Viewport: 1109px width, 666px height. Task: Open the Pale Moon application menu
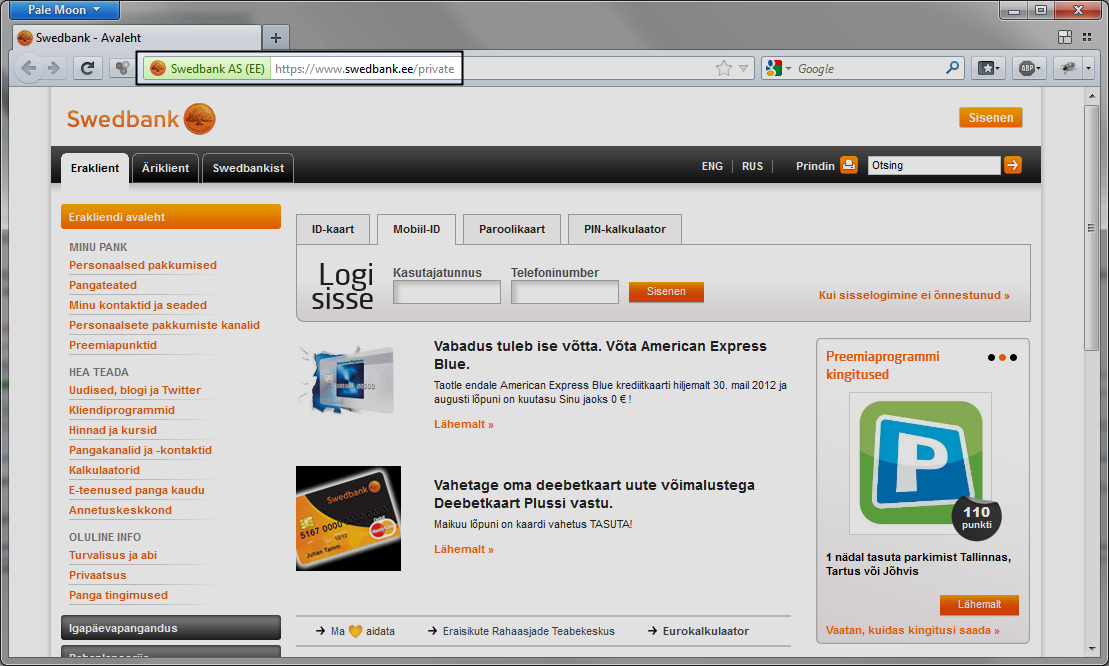(64, 10)
